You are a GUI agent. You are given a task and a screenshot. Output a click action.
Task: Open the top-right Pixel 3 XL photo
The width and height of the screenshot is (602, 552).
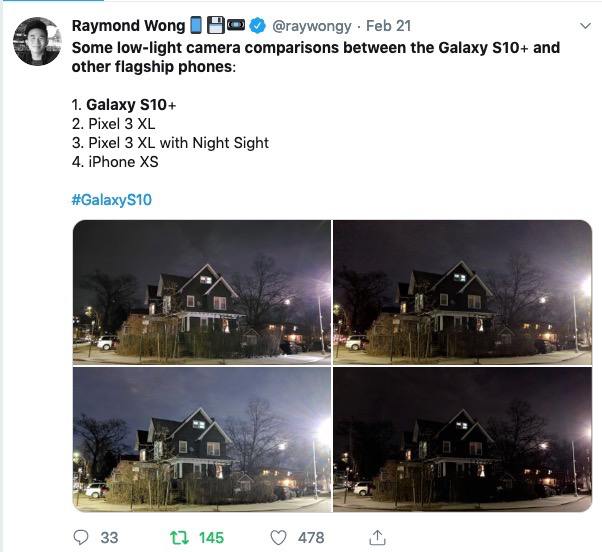pos(462,292)
